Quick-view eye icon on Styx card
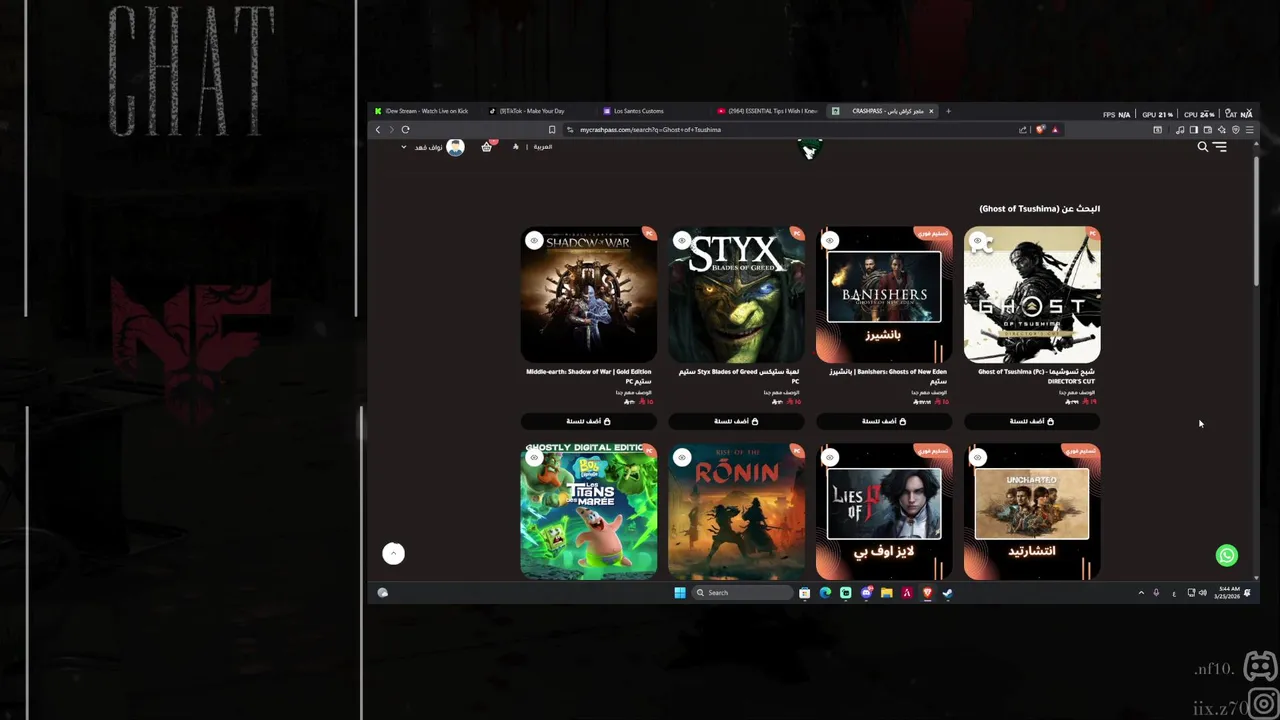 [x=682, y=240]
